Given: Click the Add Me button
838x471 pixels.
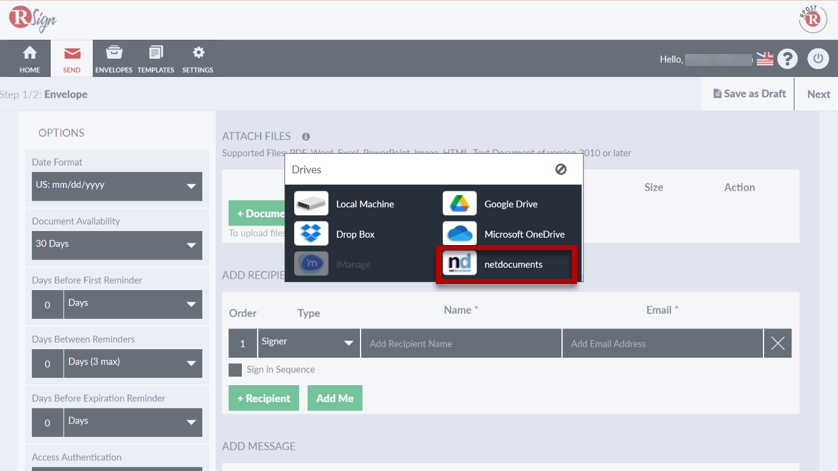Looking at the screenshot, I should (335, 398).
